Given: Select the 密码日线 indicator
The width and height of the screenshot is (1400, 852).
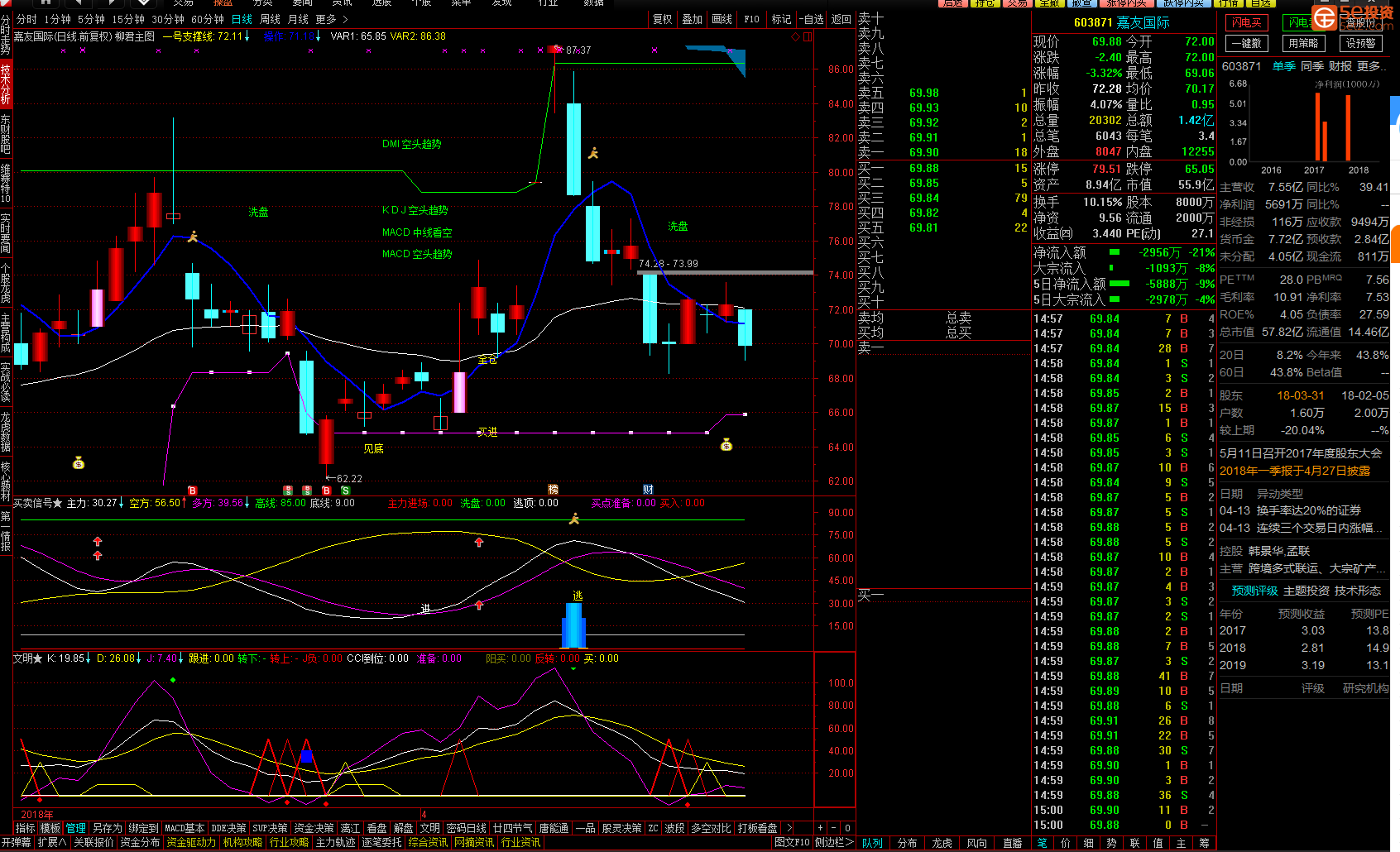Looking at the screenshot, I should click(x=466, y=828).
